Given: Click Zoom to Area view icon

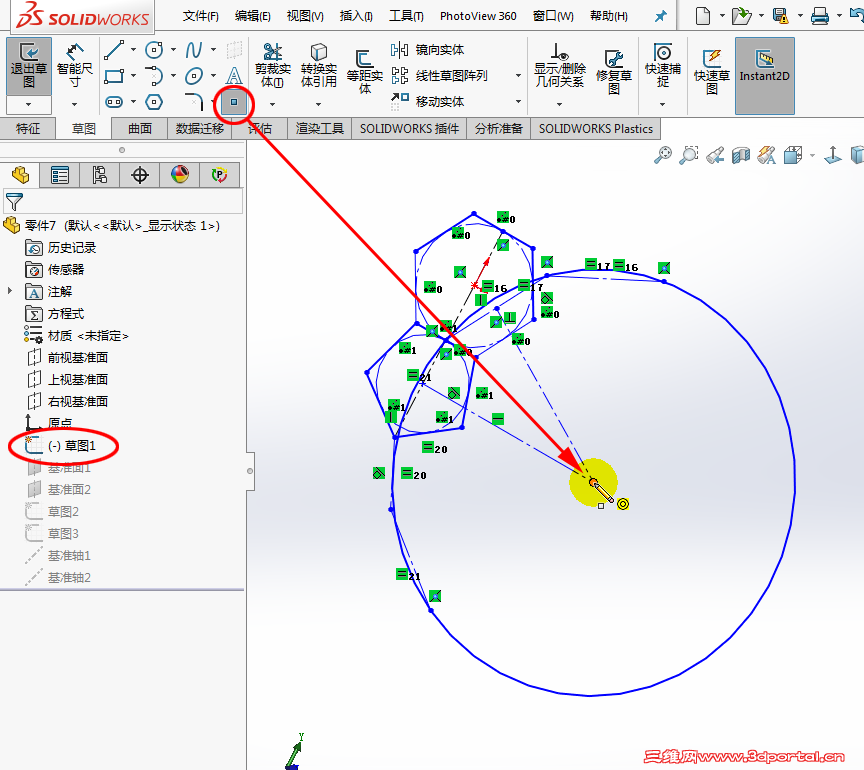Looking at the screenshot, I should (x=689, y=155).
